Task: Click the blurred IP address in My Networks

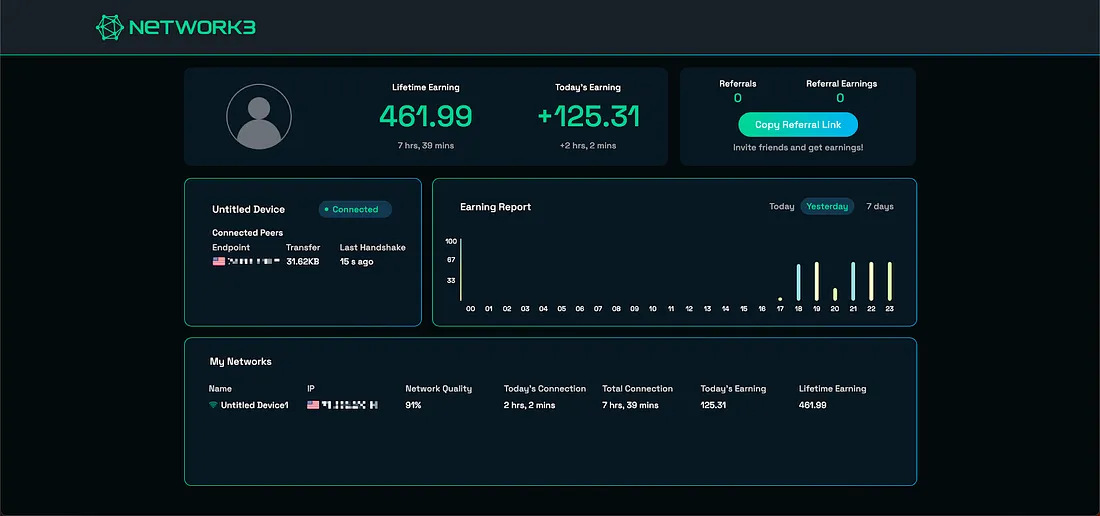Action: coord(351,405)
